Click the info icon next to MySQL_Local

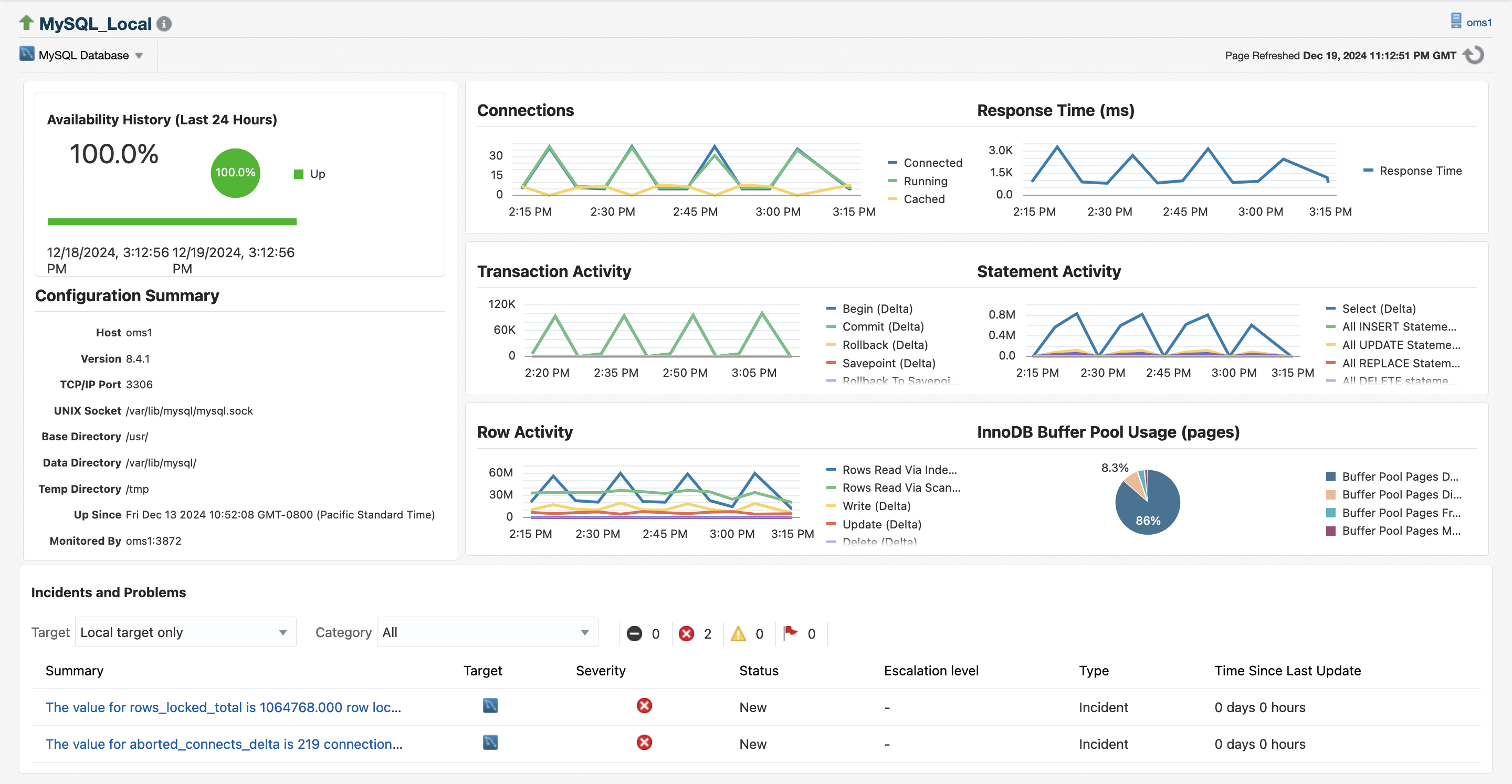tap(164, 24)
